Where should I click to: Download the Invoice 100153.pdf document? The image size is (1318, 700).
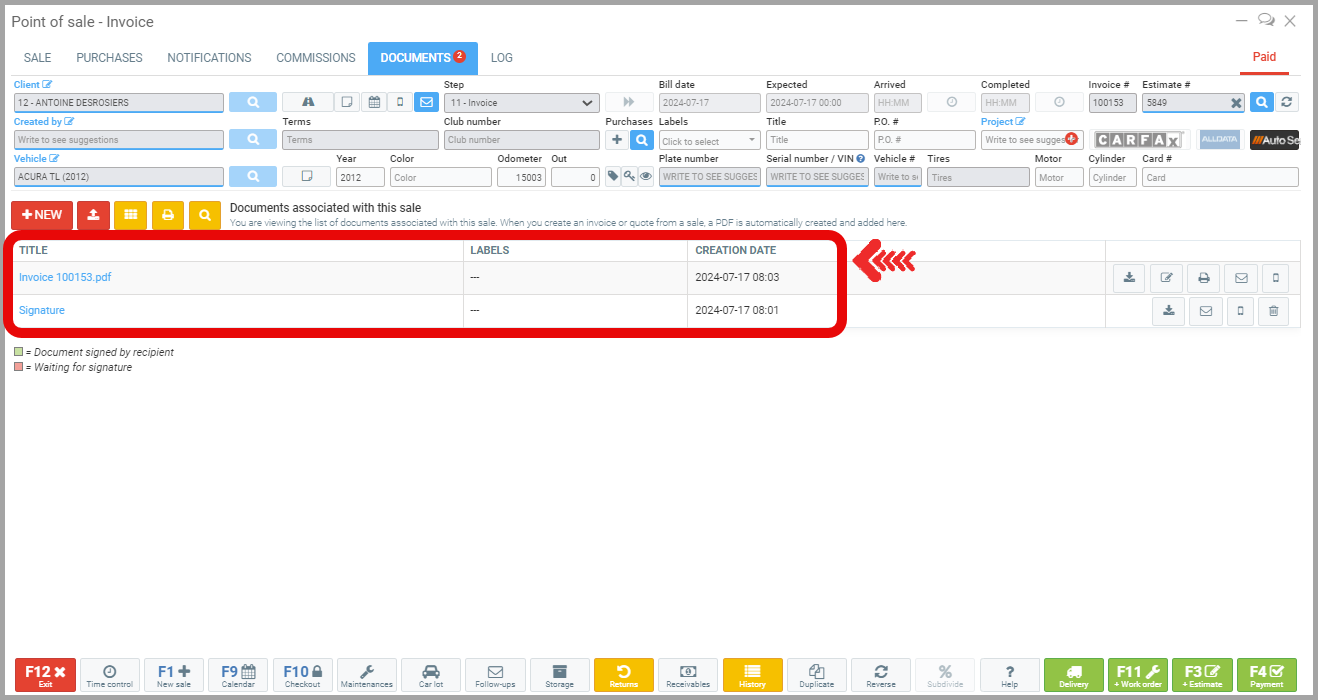1129,278
